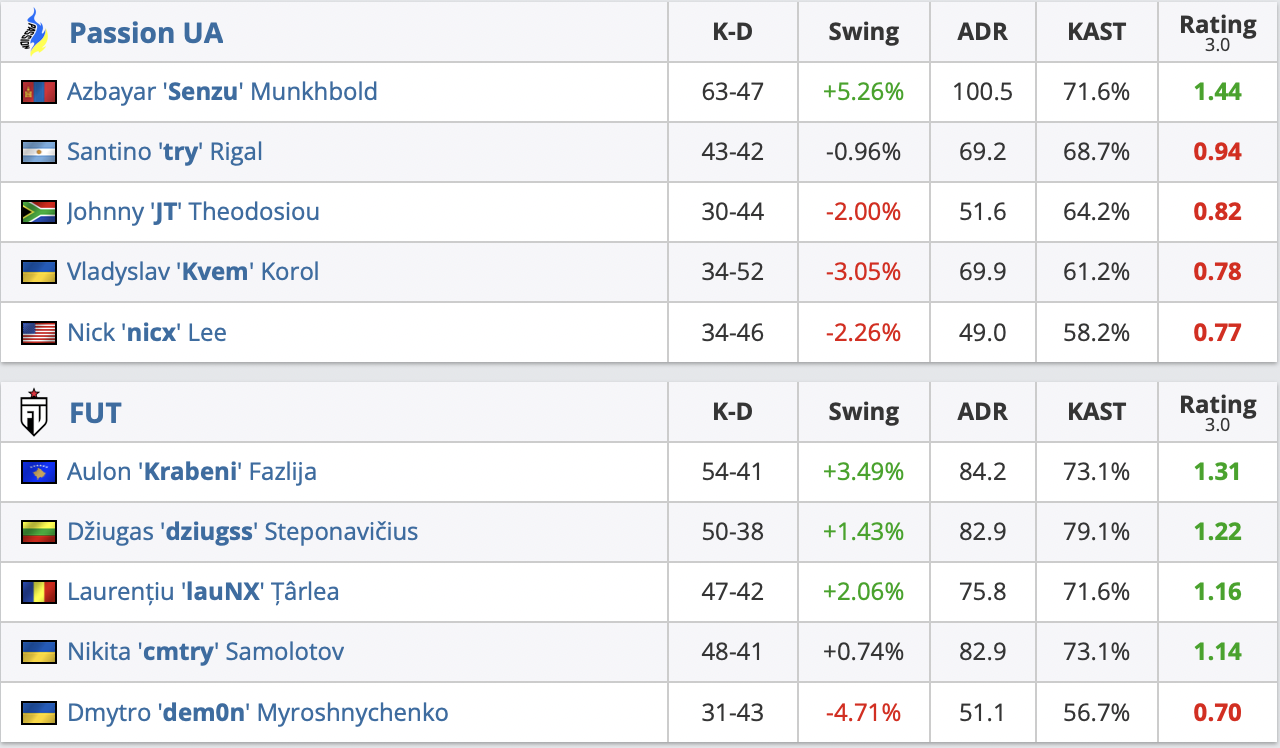
Task: Sort FUT table by KAST
Action: pyautogui.click(x=1096, y=412)
